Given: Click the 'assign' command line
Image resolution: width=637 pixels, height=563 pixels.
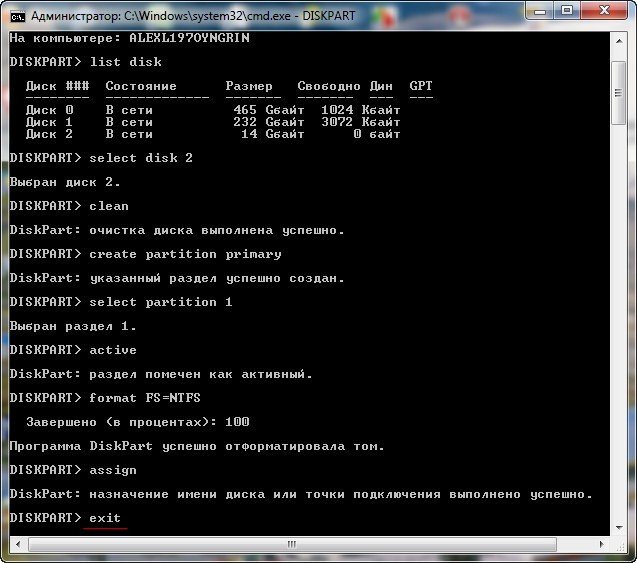Looking at the screenshot, I should click(x=112, y=470).
